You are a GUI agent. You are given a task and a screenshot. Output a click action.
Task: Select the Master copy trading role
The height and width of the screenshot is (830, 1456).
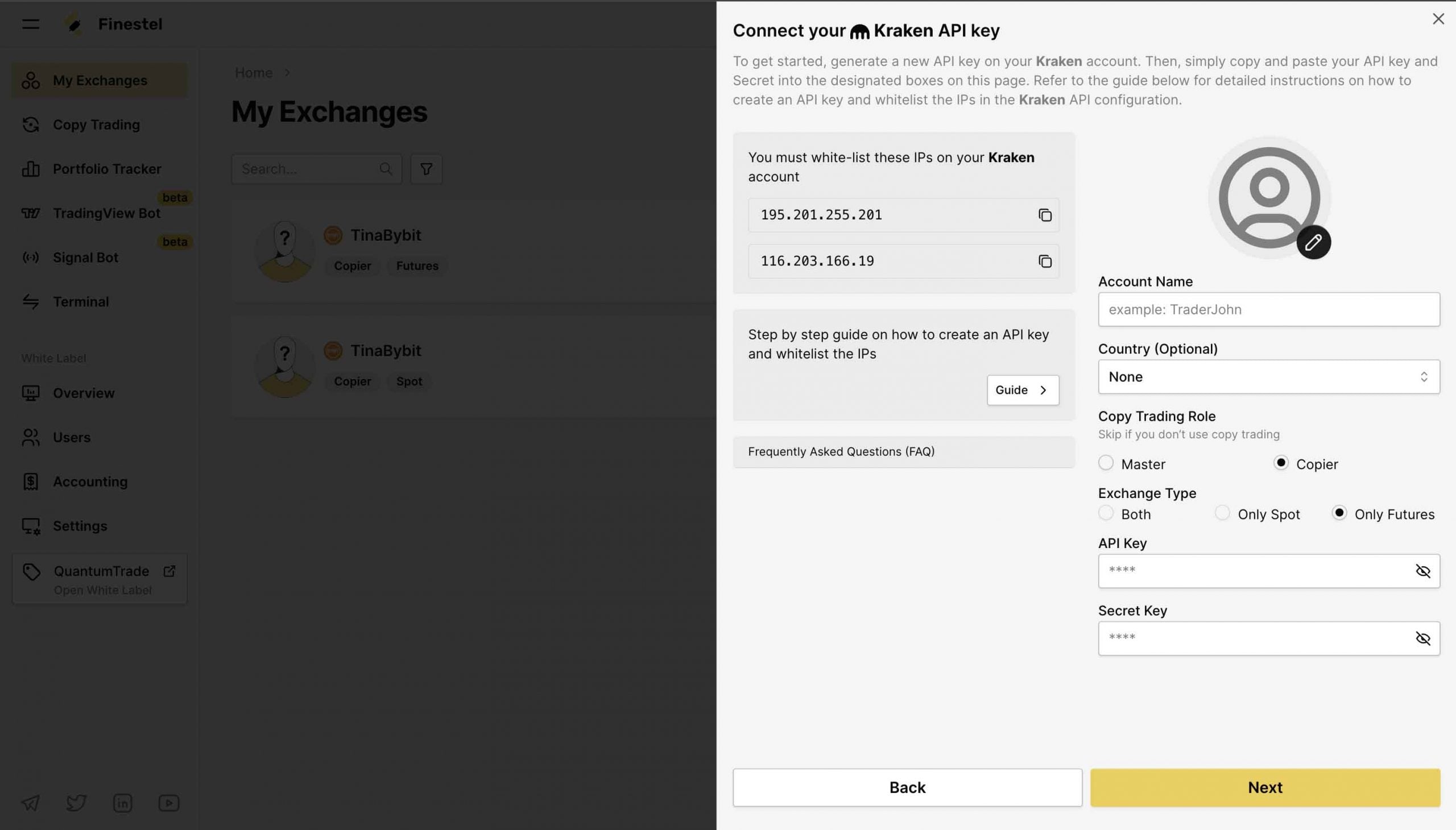[1106, 463]
